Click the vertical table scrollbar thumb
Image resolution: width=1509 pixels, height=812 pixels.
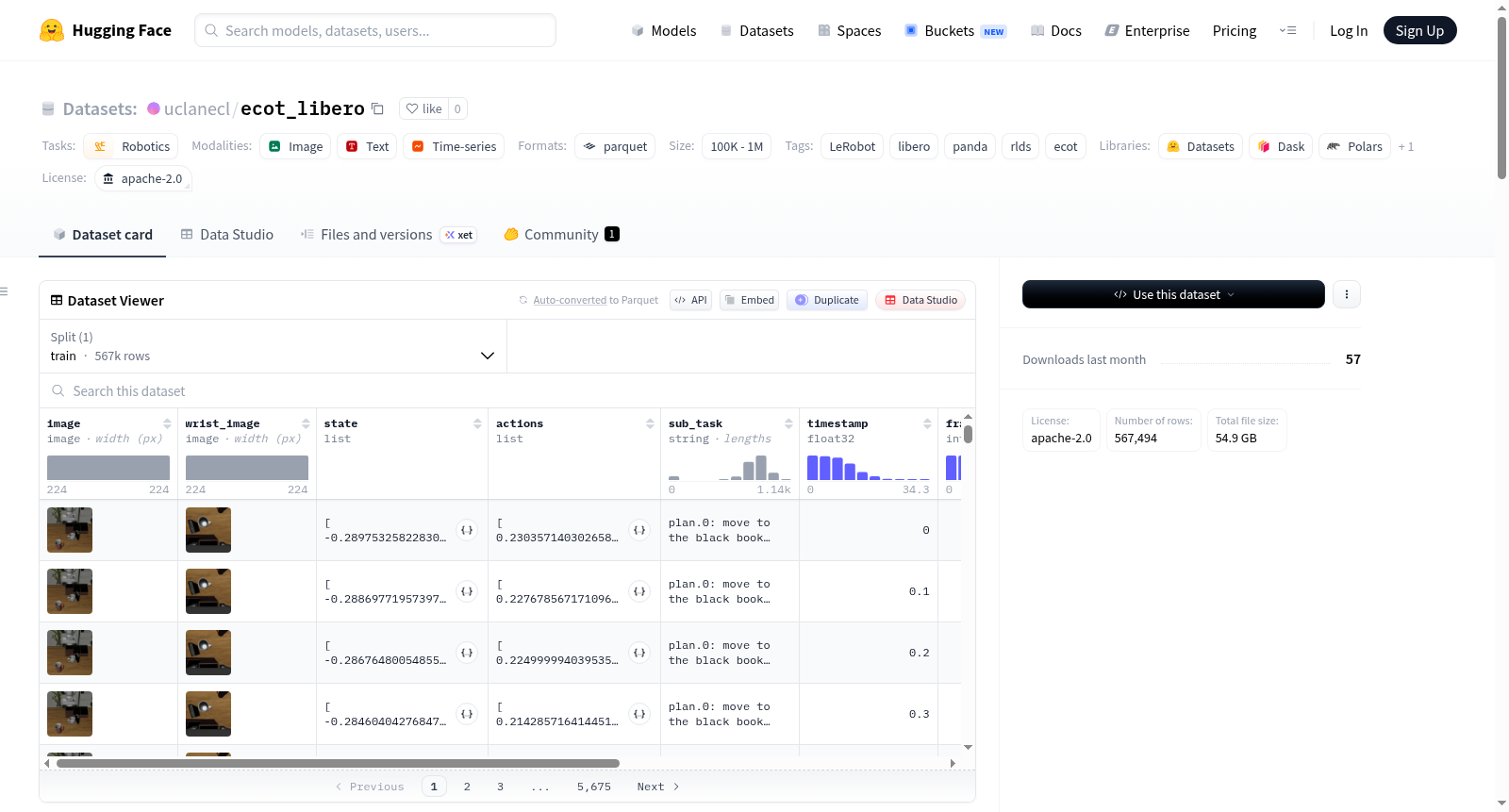[968, 435]
